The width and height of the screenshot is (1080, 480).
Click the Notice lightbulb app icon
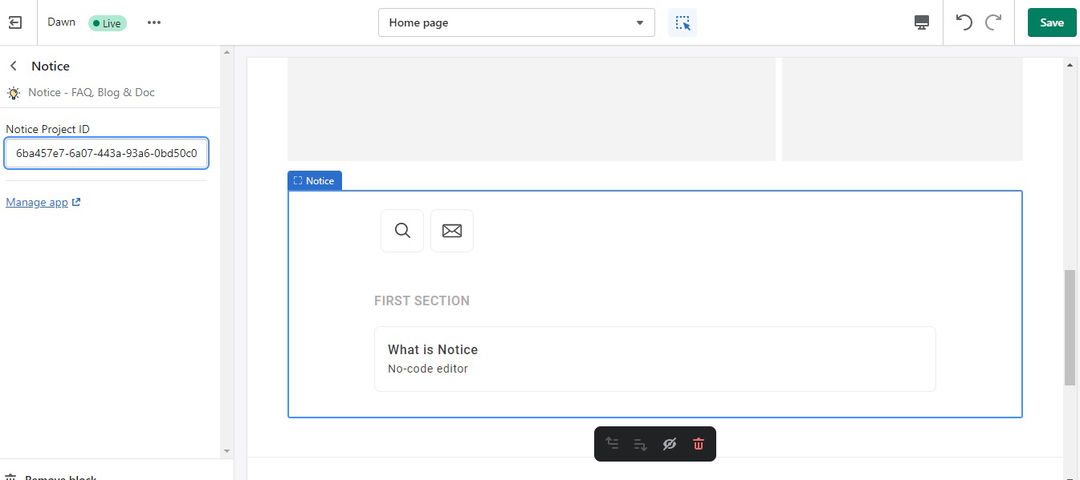[13, 92]
